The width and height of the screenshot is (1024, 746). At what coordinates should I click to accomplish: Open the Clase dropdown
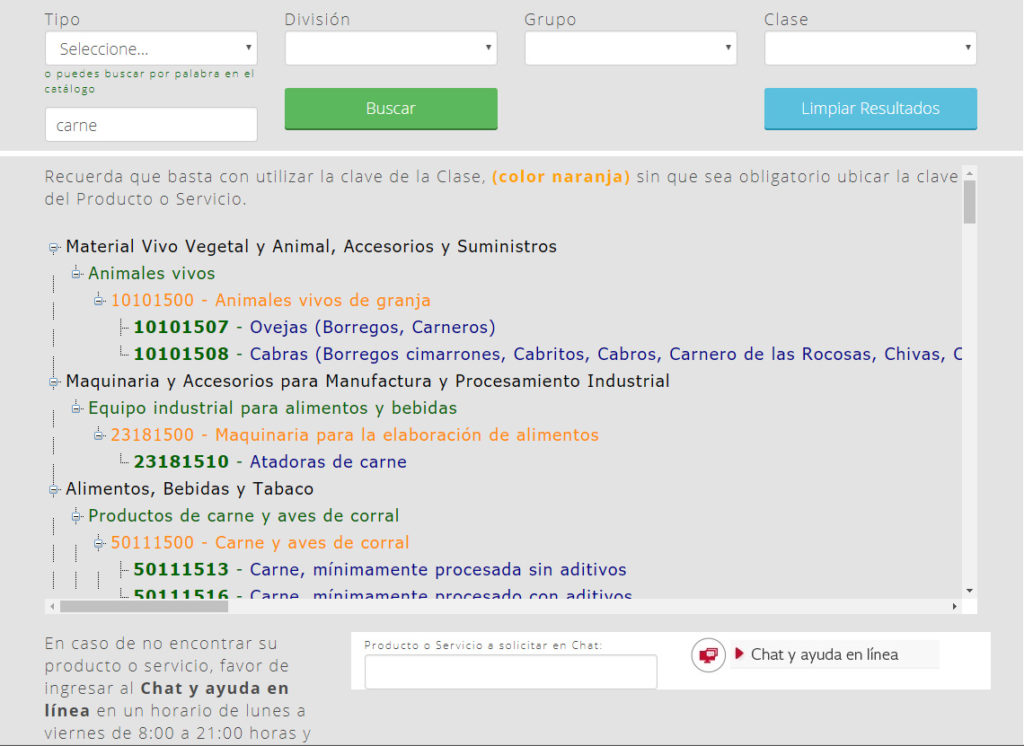(870, 48)
